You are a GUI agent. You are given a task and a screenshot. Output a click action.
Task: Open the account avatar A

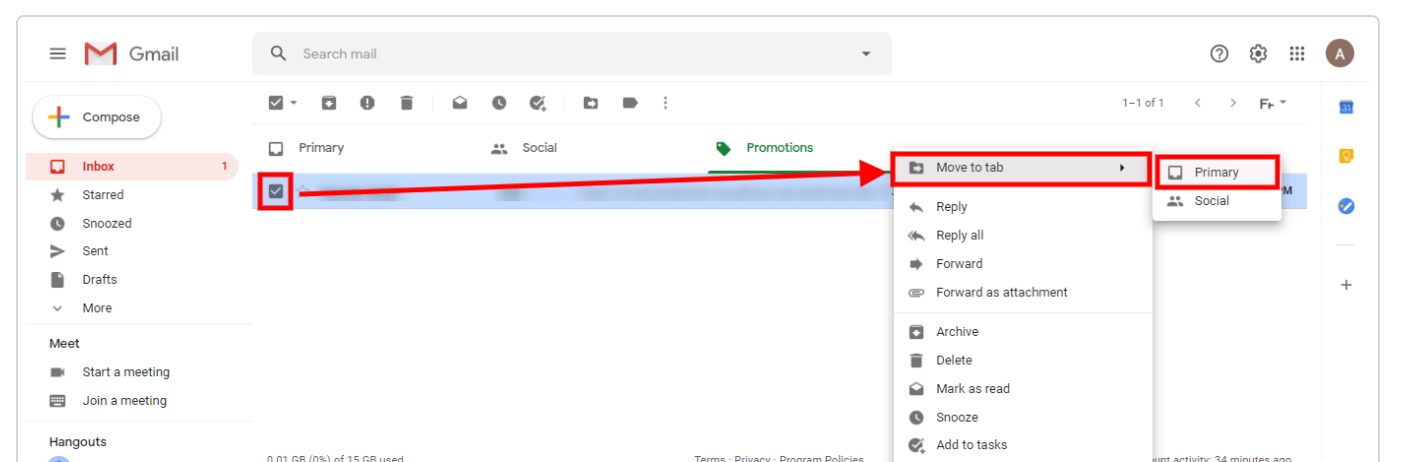point(1340,53)
